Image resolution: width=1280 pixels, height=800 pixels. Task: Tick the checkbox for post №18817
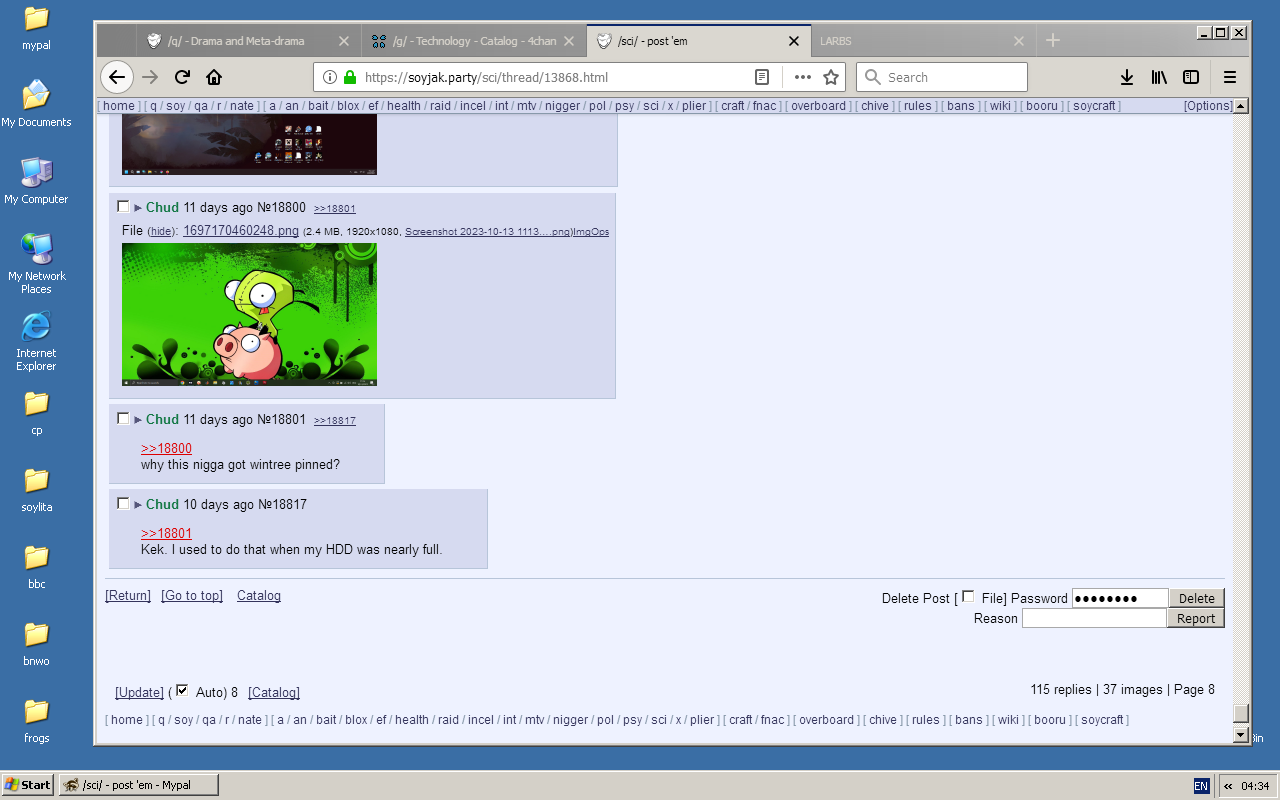coord(123,504)
